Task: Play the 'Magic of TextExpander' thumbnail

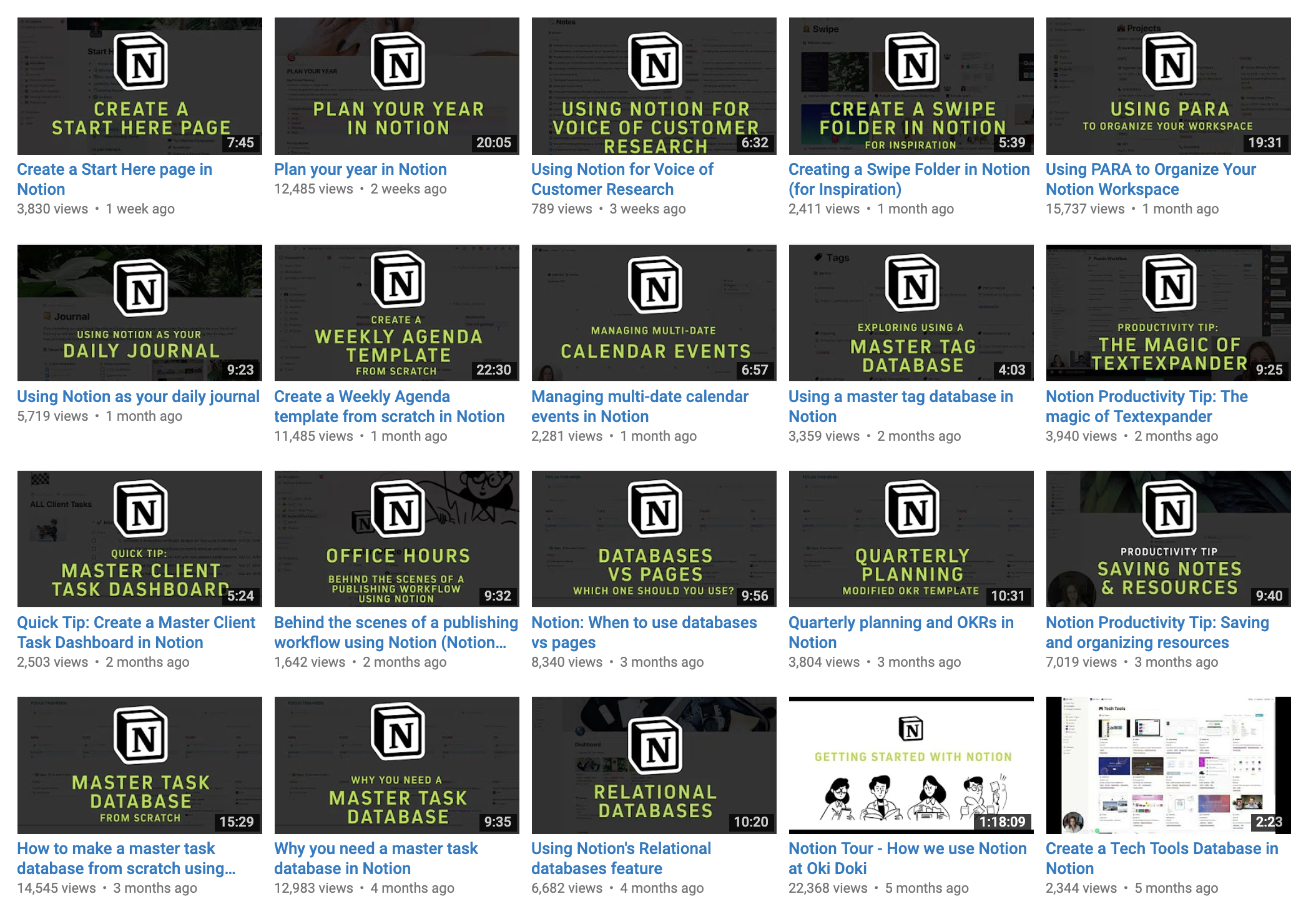Action: 1169,313
